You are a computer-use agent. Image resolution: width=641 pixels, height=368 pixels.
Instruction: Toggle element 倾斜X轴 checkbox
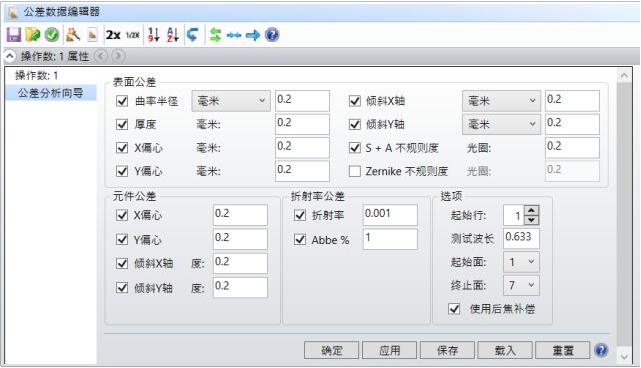122,263
